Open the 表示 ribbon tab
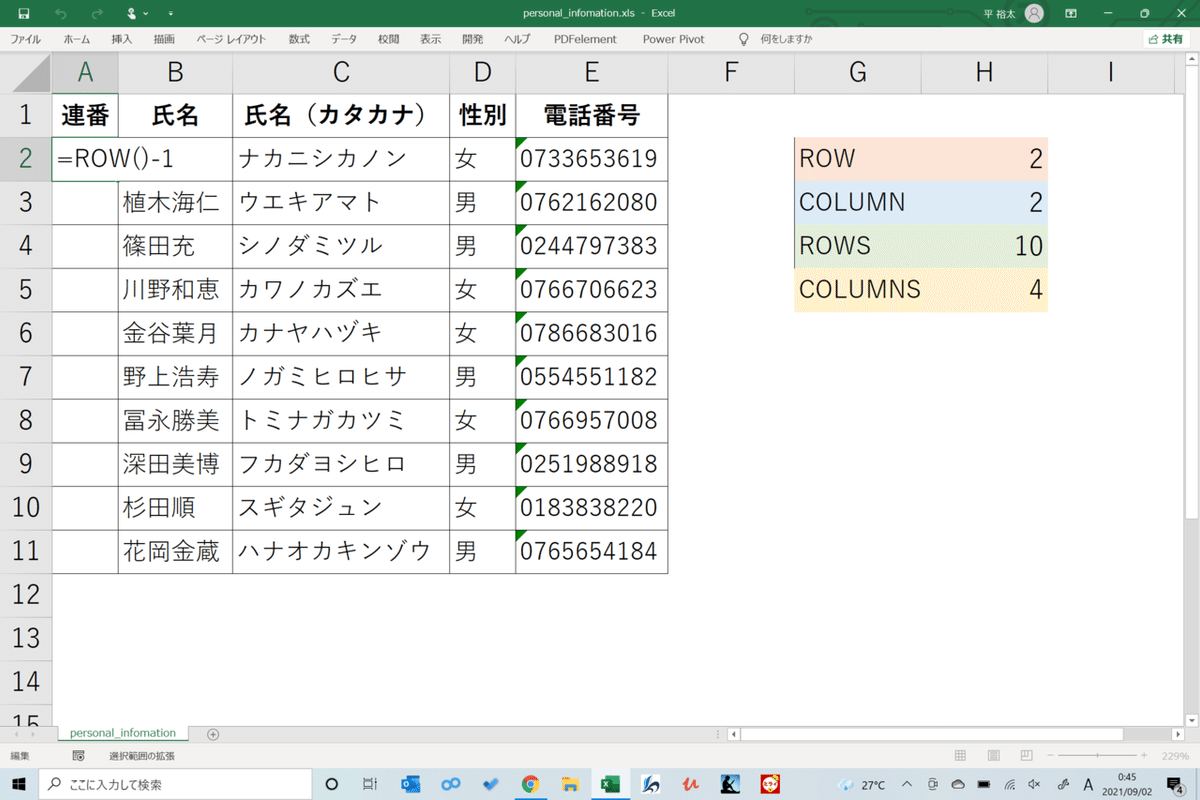This screenshot has width=1200, height=800. (x=430, y=39)
